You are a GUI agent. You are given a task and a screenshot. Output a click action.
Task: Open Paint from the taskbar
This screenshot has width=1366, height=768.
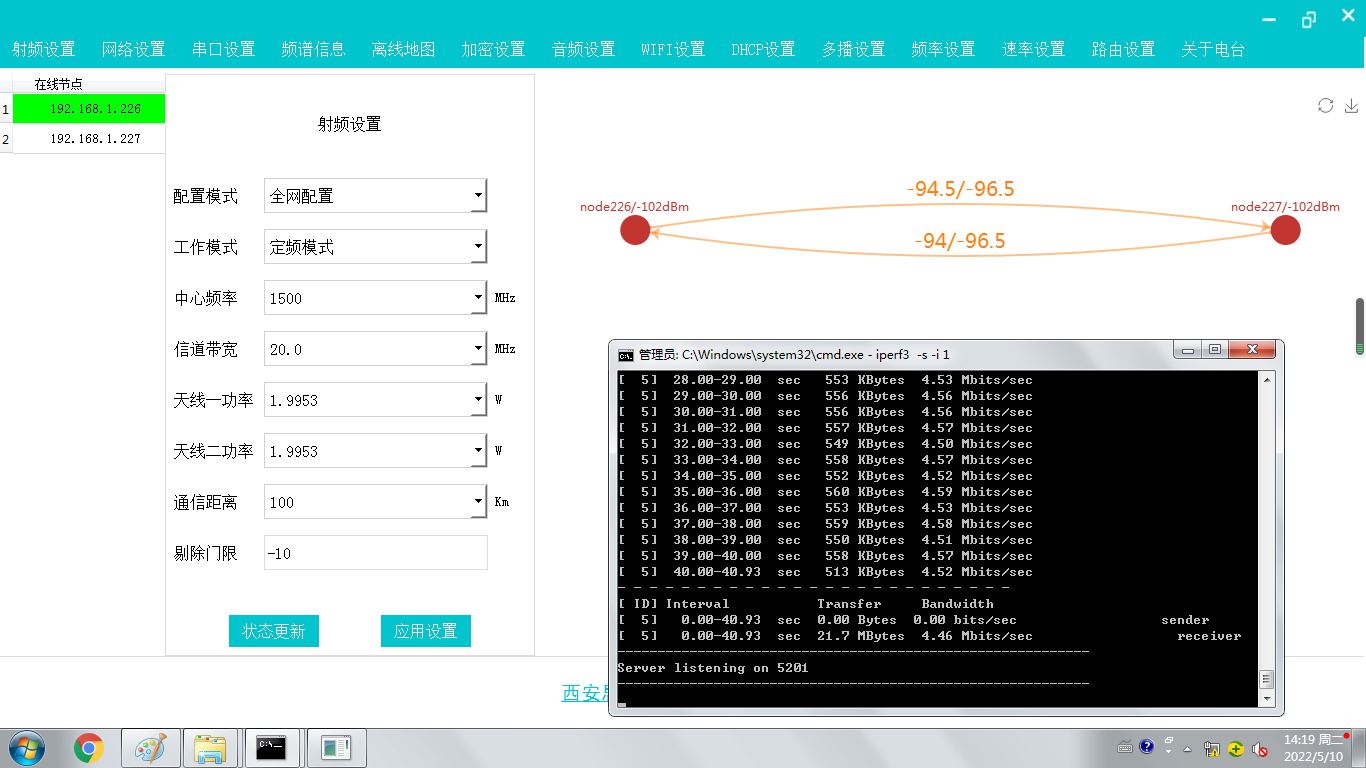(x=151, y=748)
